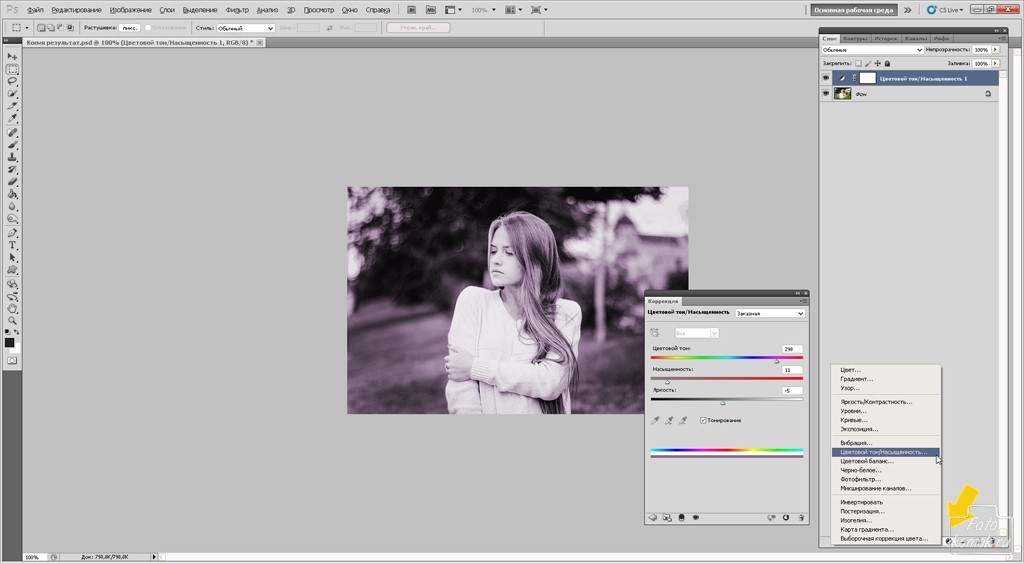Switch to the История tab
Screen dimensions: 1024x563
point(886,39)
